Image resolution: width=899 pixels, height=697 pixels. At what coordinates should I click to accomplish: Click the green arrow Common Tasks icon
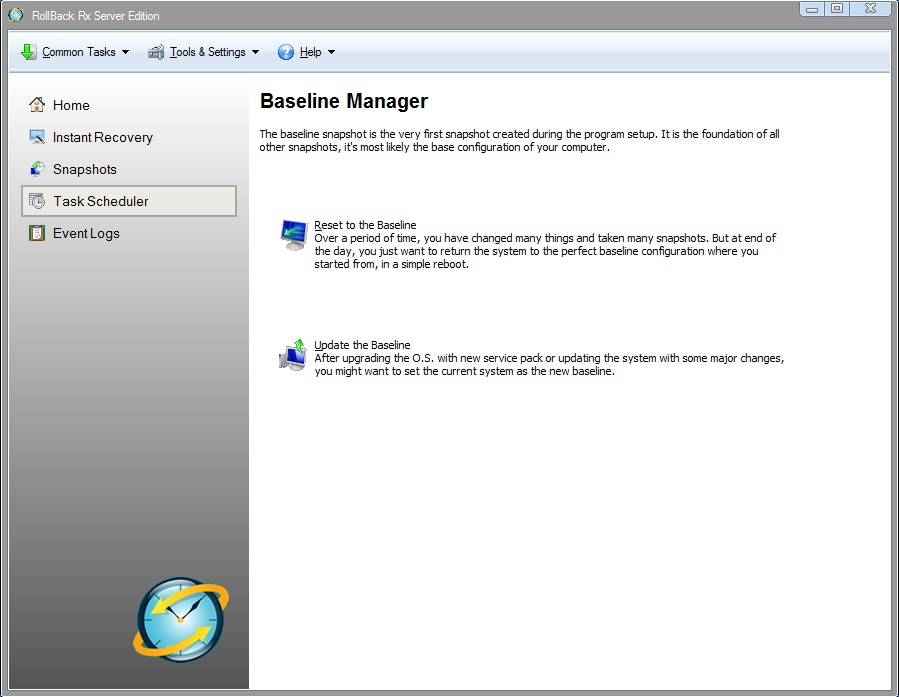(28, 52)
